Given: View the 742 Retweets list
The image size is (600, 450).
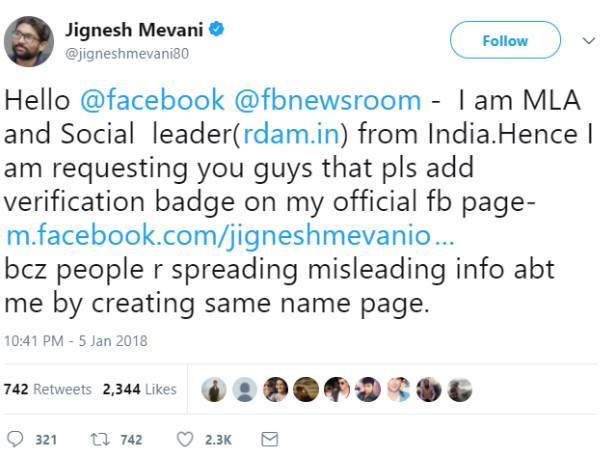Looking at the screenshot, I should (x=48, y=389).
